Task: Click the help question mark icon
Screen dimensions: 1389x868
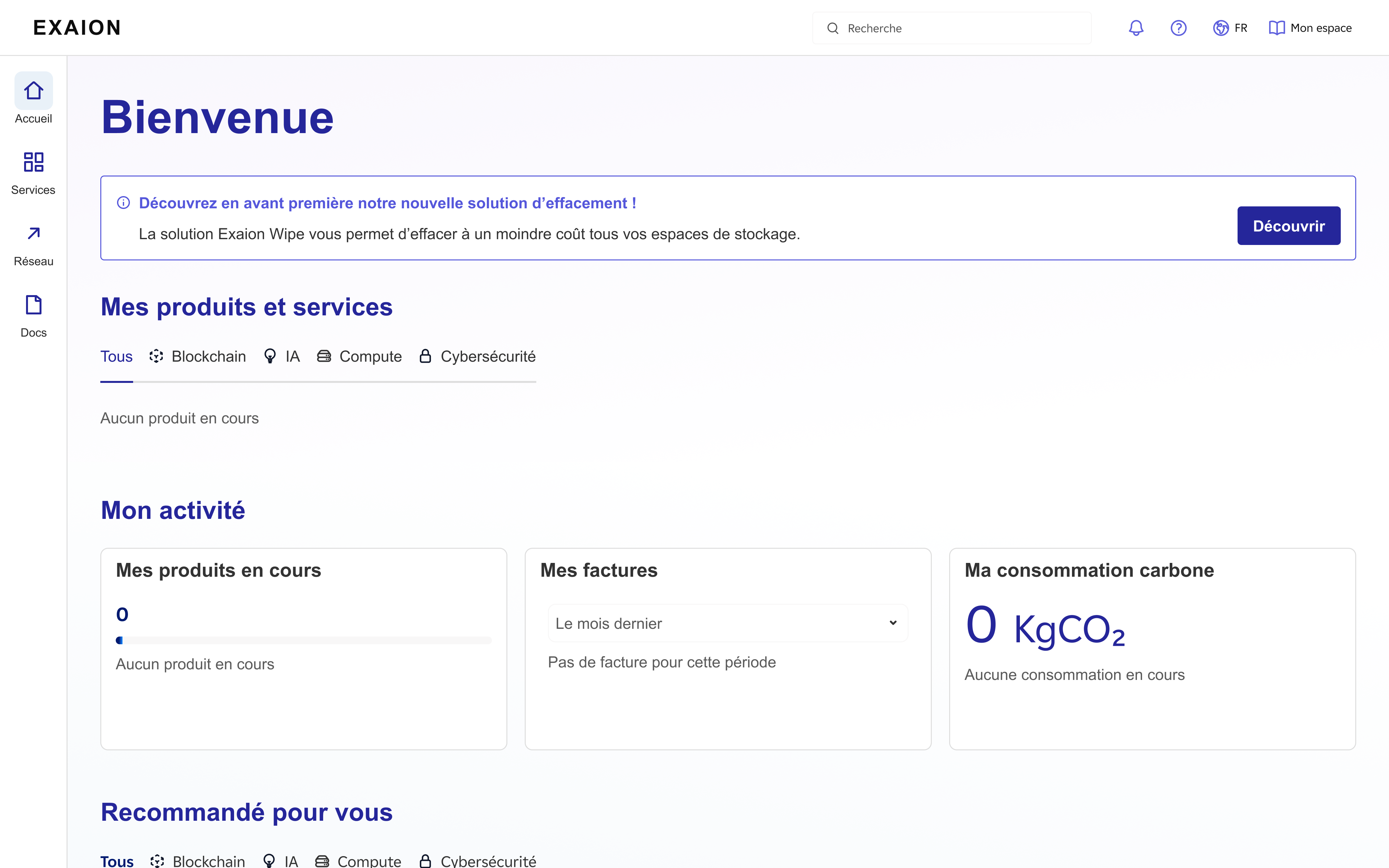Action: [1178, 28]
